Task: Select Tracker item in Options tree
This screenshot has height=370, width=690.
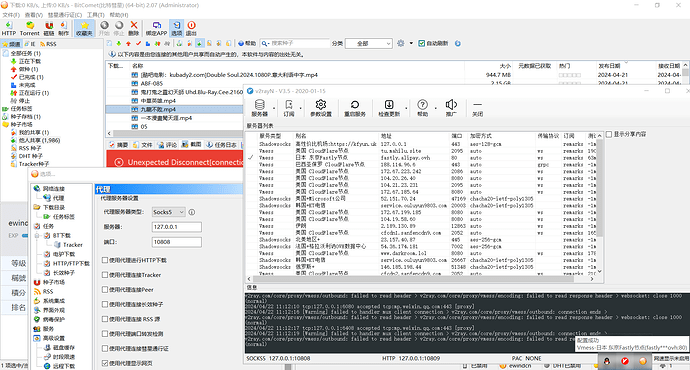Action: point(72,245)
